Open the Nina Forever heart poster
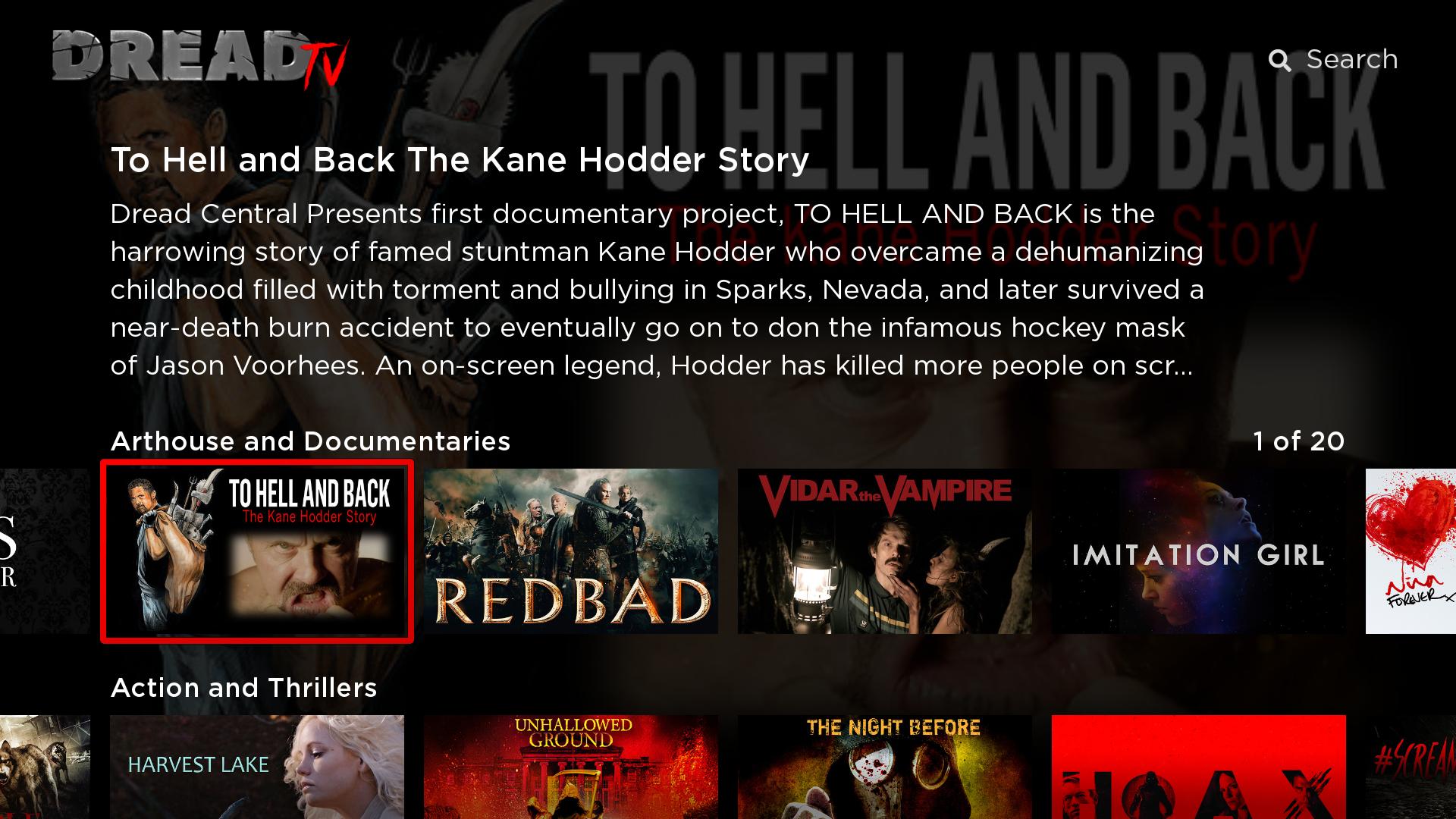 point(1410,551)
